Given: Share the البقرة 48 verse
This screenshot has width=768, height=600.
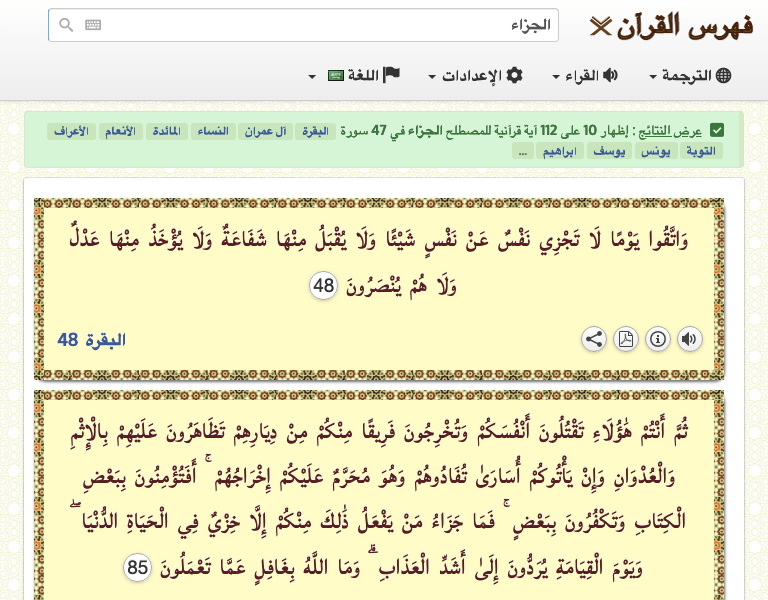Looking at the screenshot, I should pyautogui.click(x=594, y=339).
